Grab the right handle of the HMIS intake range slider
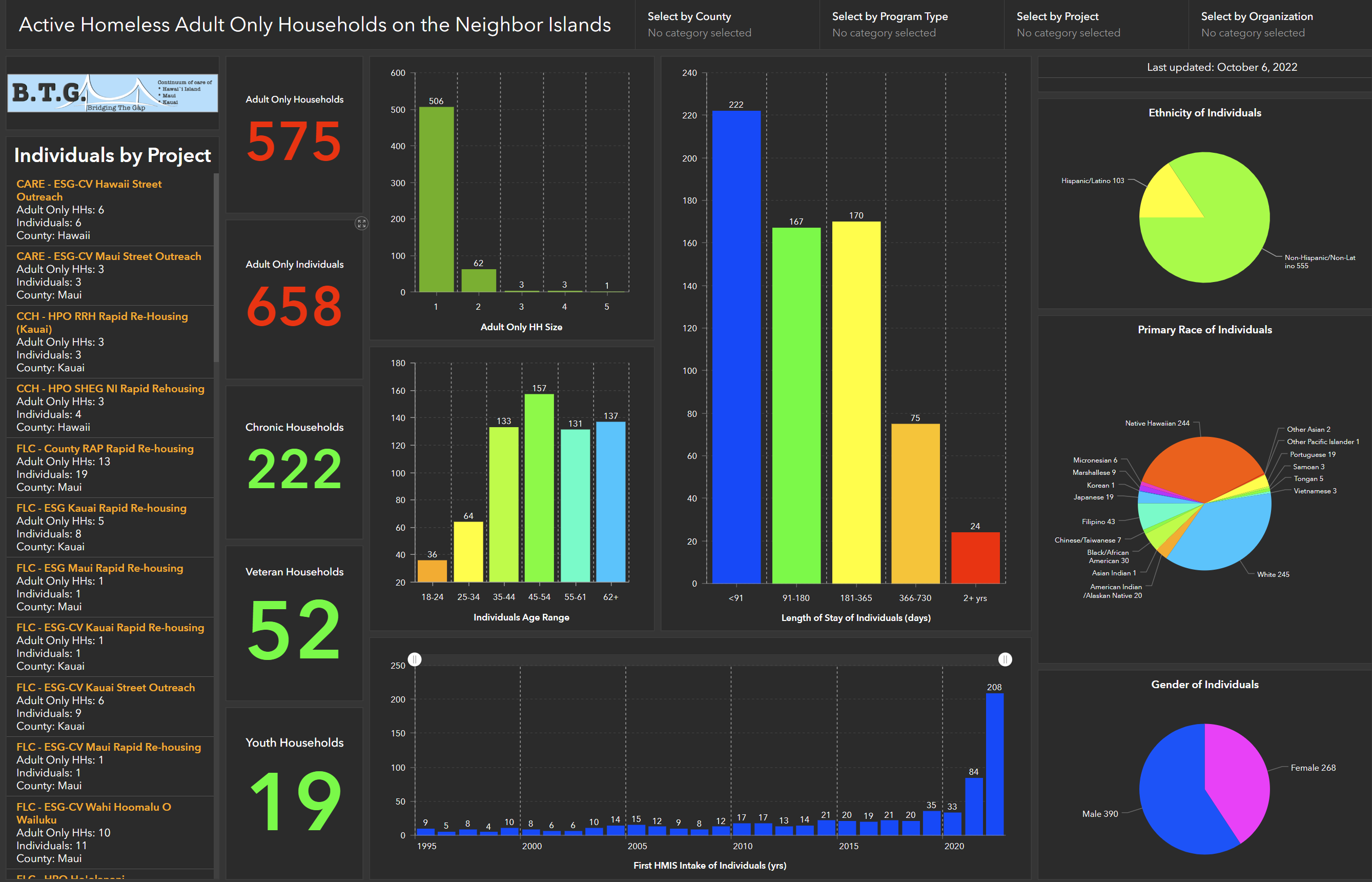The height and width of the screenshot is (882, 1372). 1005,660
